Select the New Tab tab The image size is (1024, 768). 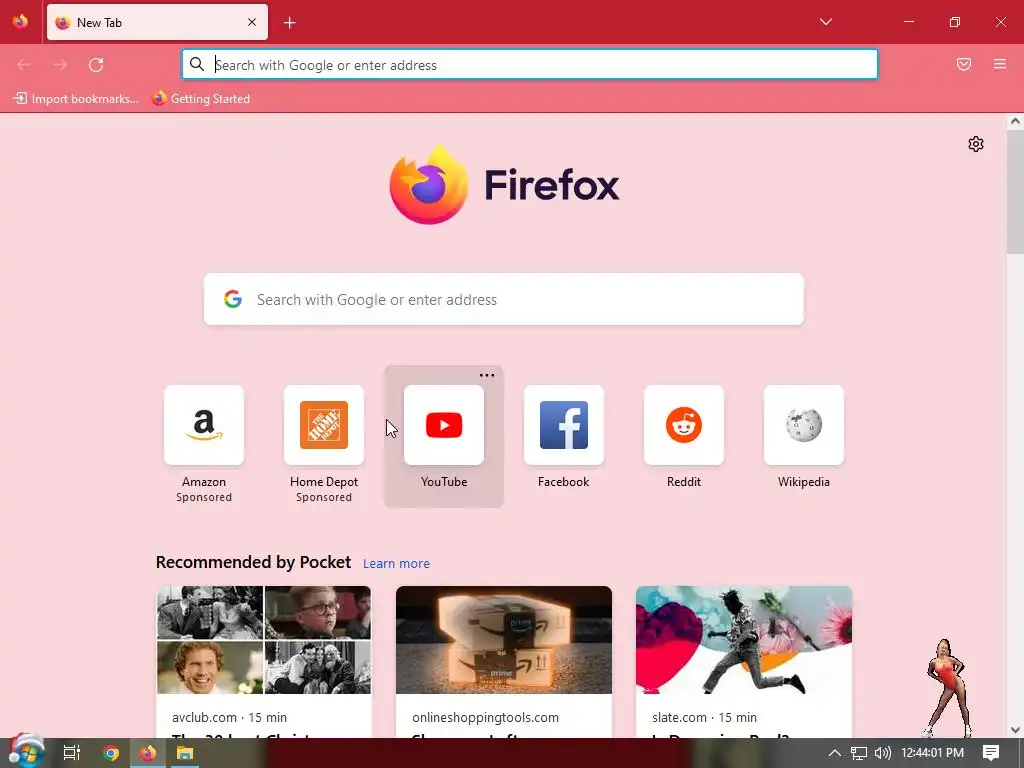click(x=157, y=22)
